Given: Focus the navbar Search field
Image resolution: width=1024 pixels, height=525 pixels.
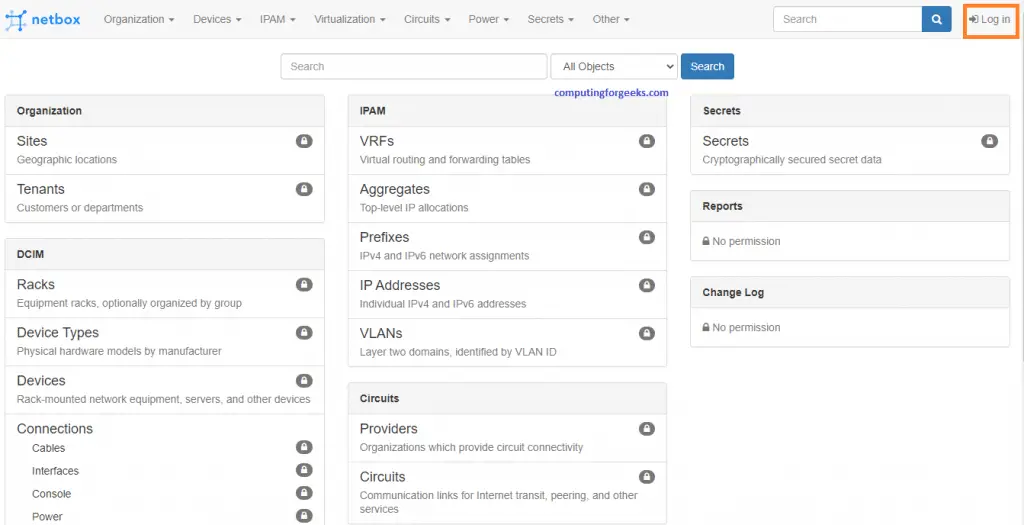Looking at the screenshot, I should click(848, 20).
